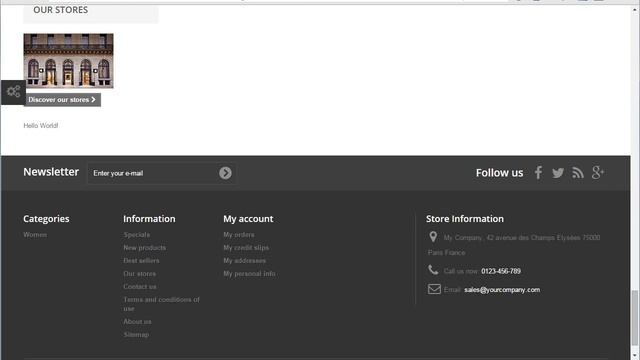Open the Specials link
Viewport: 640px width, 360px height.
click(x=137, y=235)
